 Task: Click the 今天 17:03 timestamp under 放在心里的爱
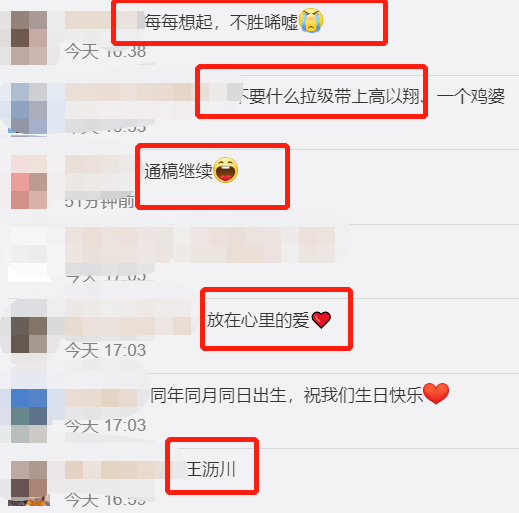point(105,350)
